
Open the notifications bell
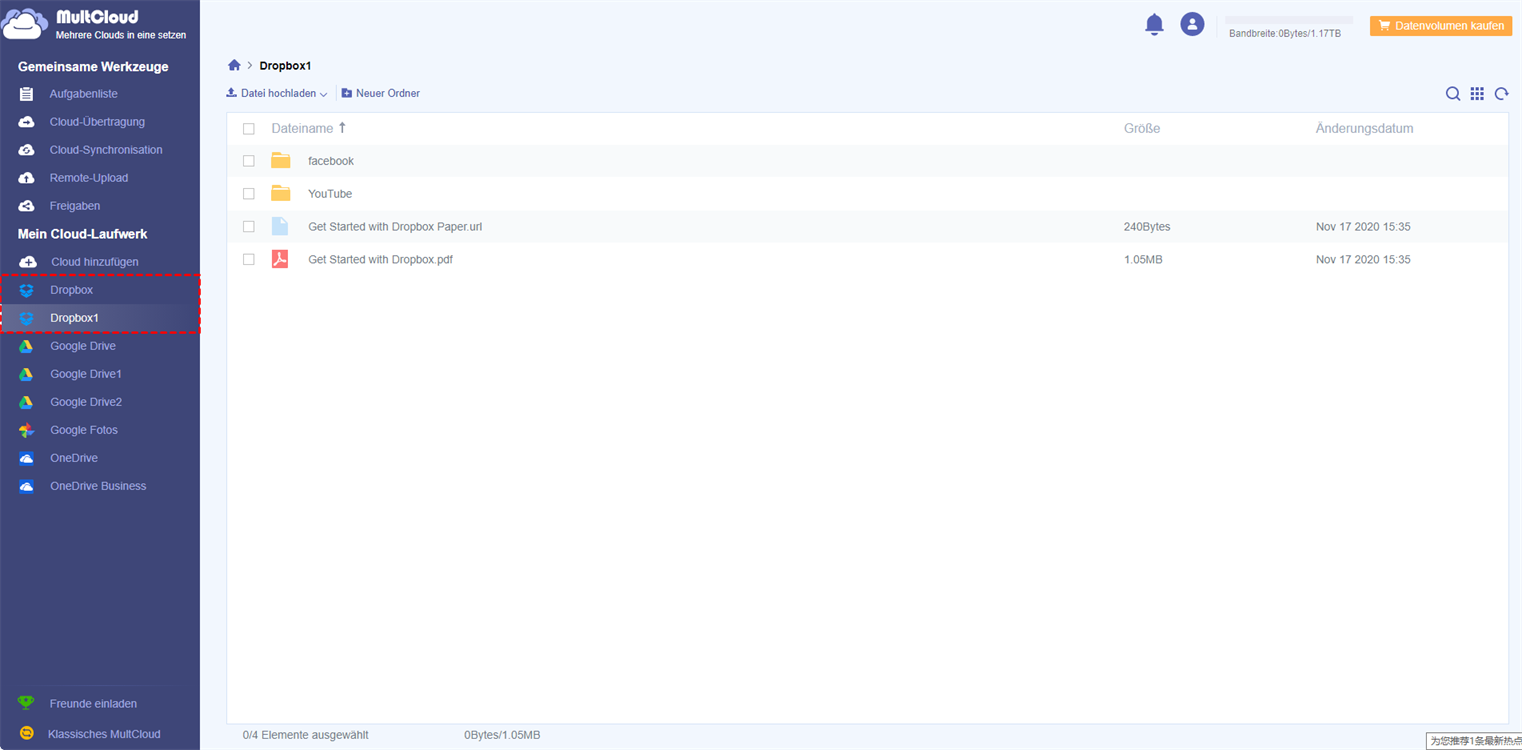[x=1154, y=25]
